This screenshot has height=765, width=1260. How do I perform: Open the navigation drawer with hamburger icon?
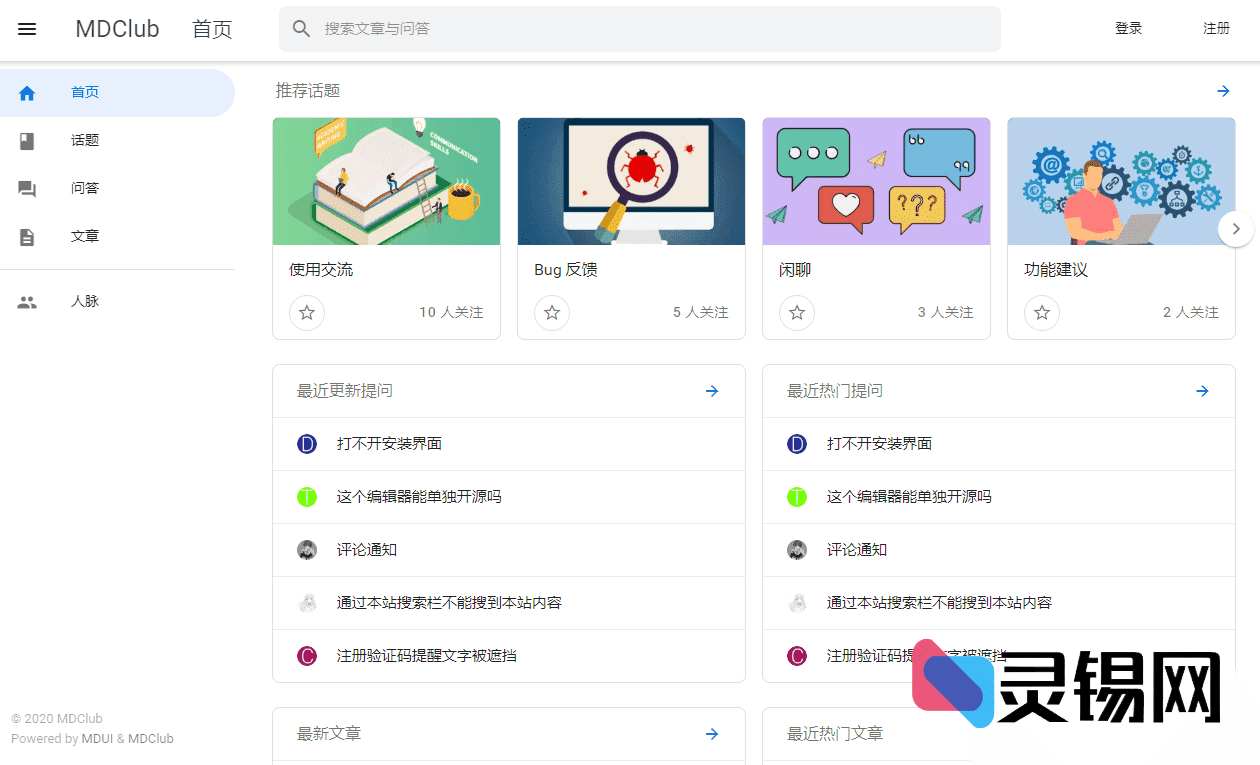point(27,29)
